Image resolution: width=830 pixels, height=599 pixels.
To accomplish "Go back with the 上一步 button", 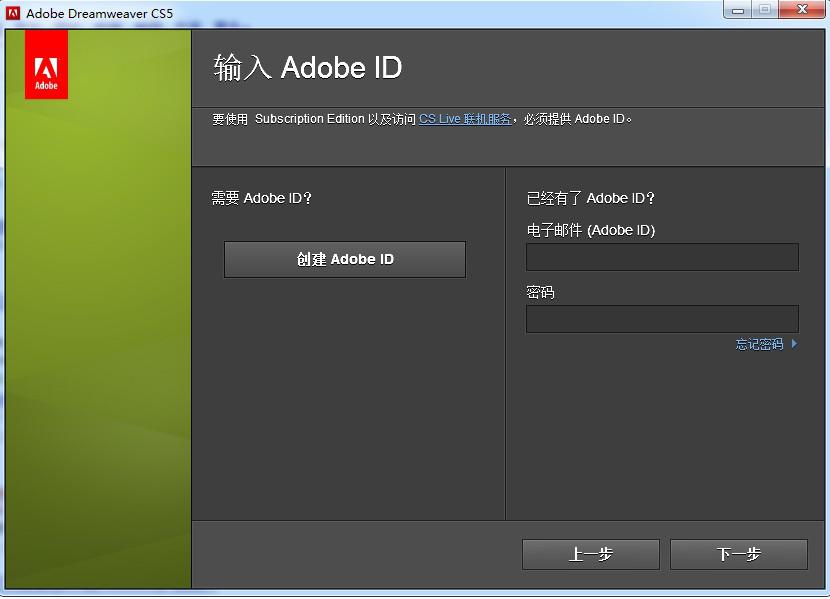I will point(591,555).
